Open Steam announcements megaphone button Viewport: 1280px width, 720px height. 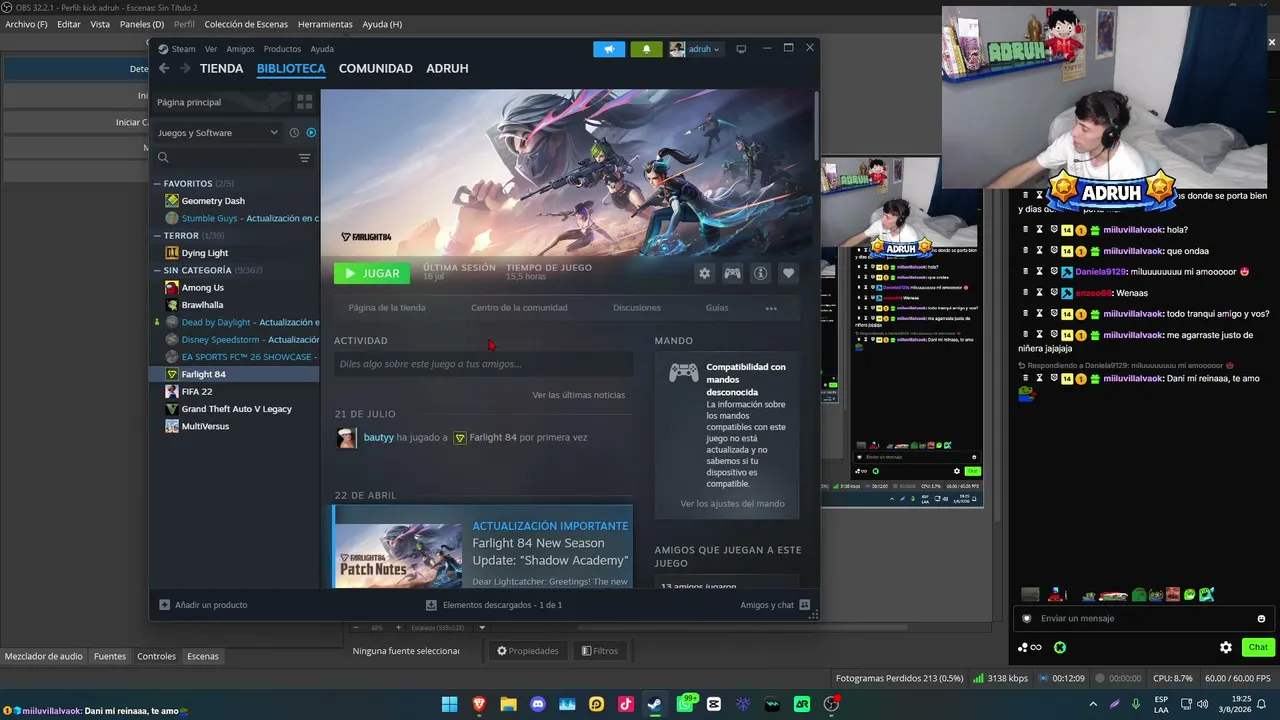[609, 49]
